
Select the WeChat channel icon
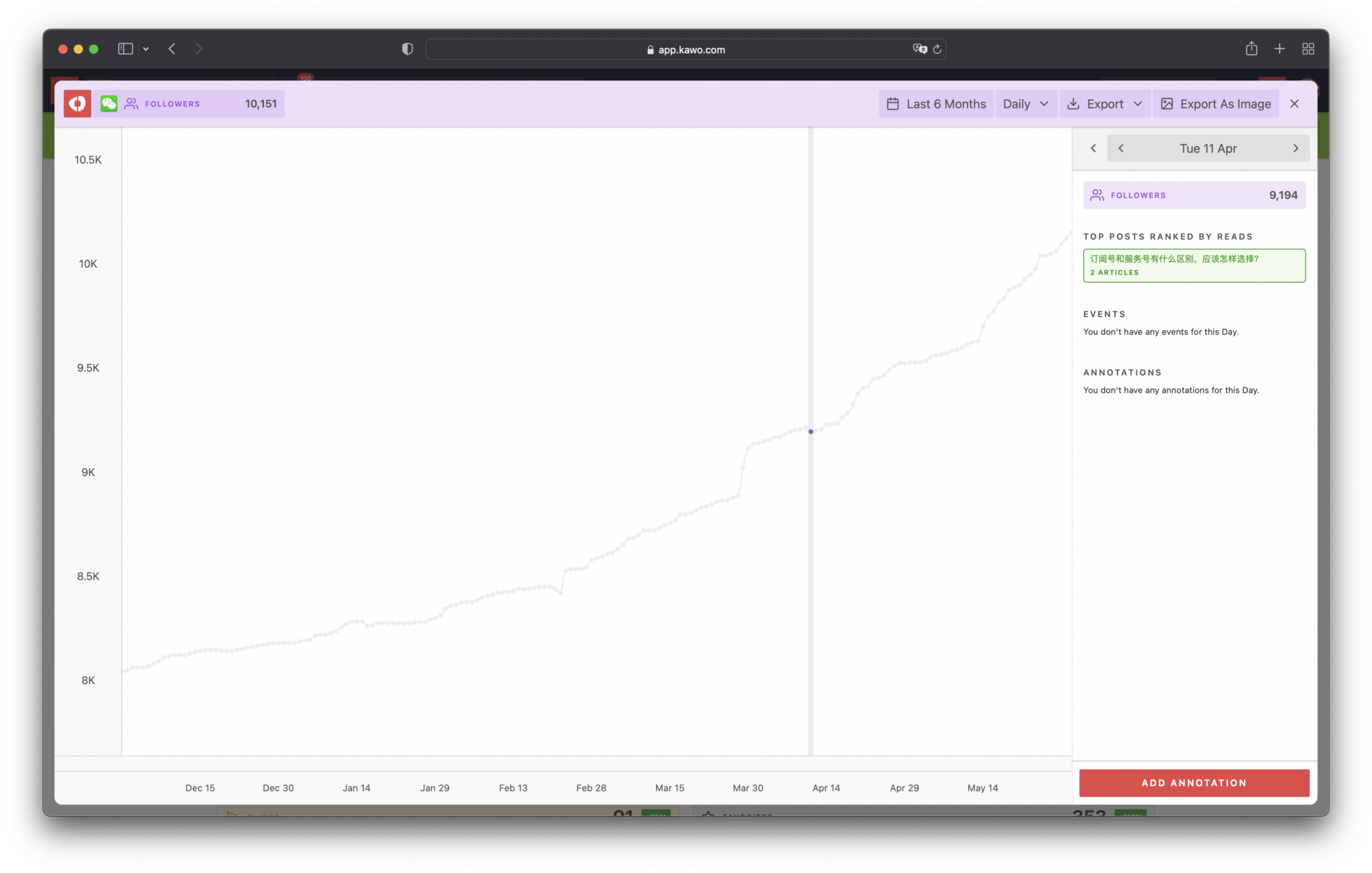[109, 103]
